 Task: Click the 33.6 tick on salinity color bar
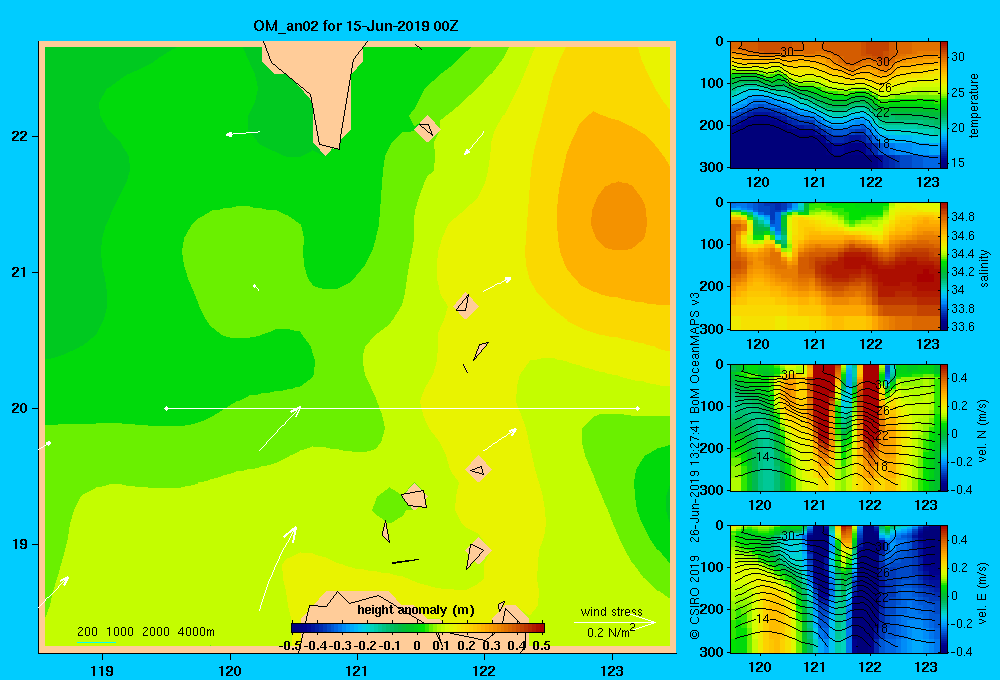(x=962, y=327)
